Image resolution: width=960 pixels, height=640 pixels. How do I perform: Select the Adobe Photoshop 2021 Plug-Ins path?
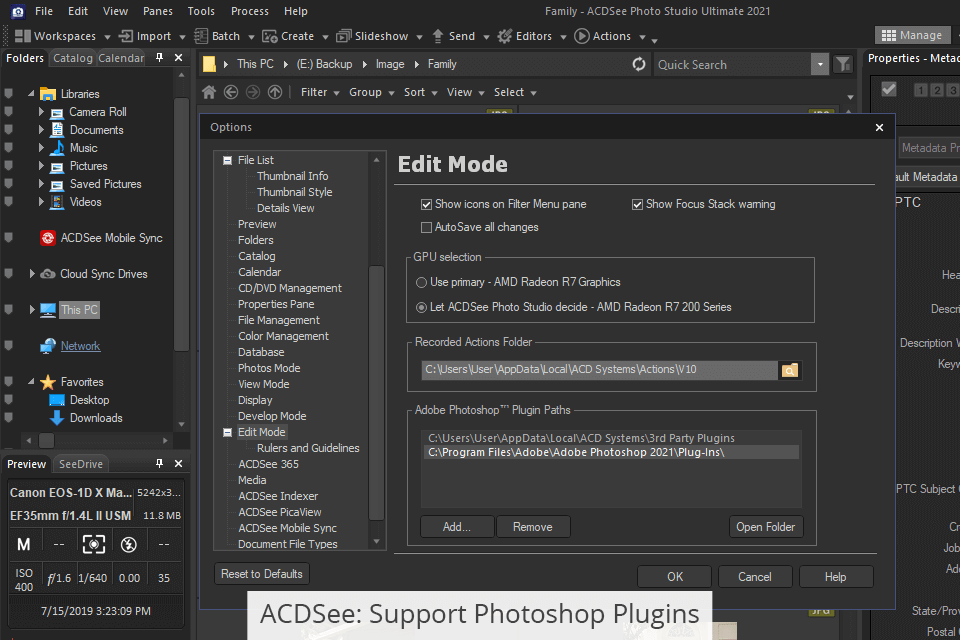tap(610, 453)
